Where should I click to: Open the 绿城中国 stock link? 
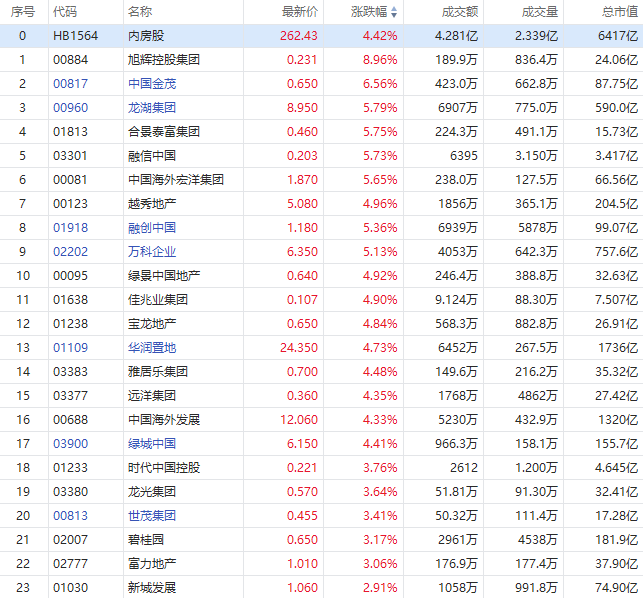coord(152,444)
